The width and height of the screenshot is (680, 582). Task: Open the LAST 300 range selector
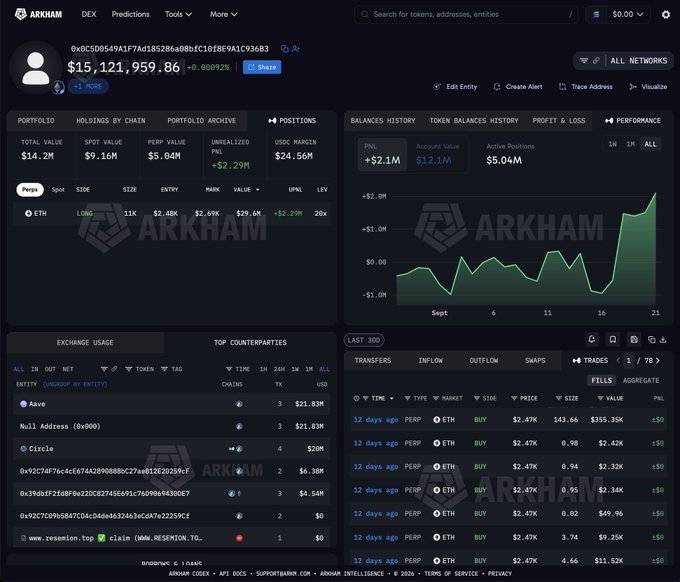[x=364, y=340]
